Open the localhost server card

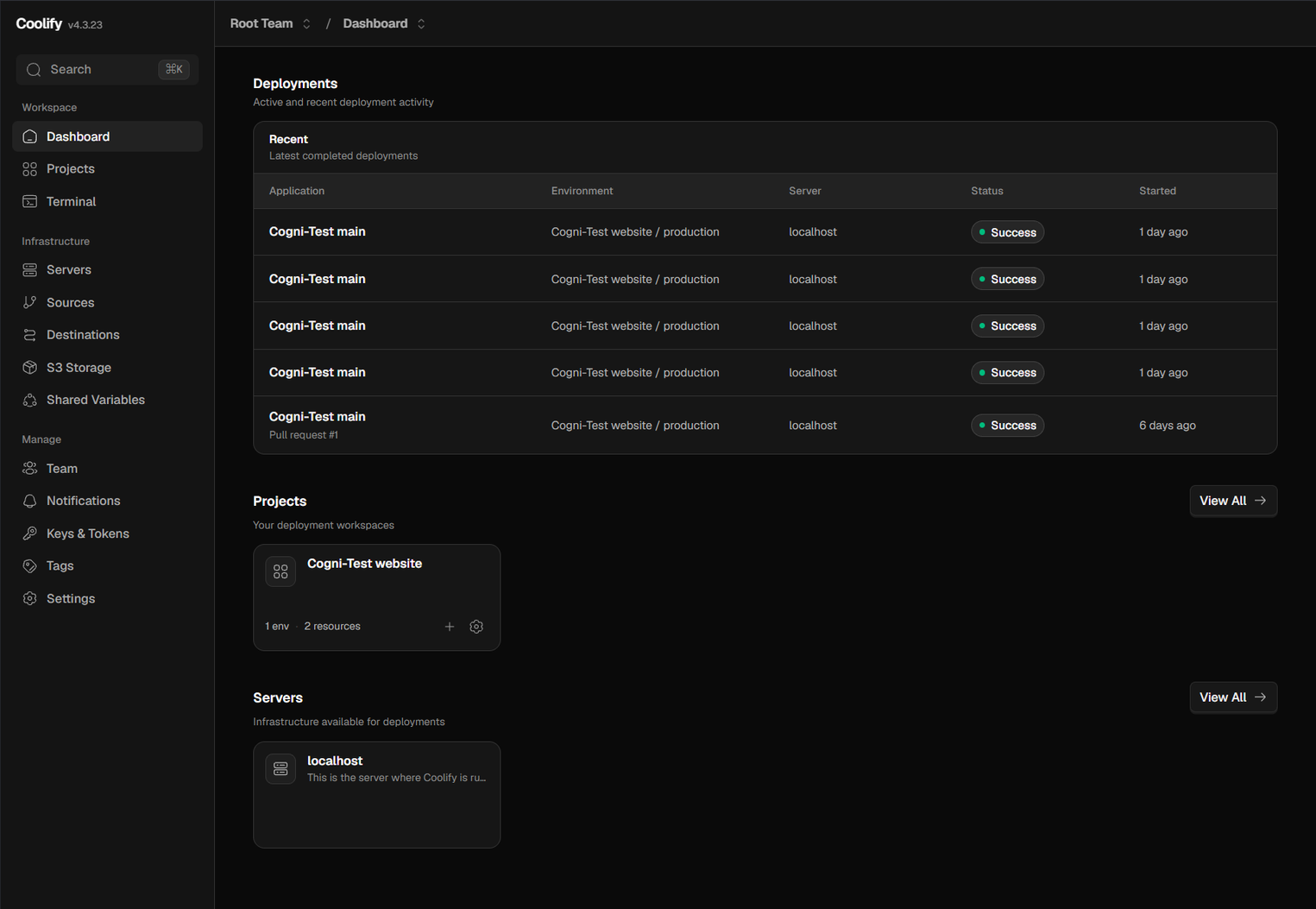click(376, 795)
